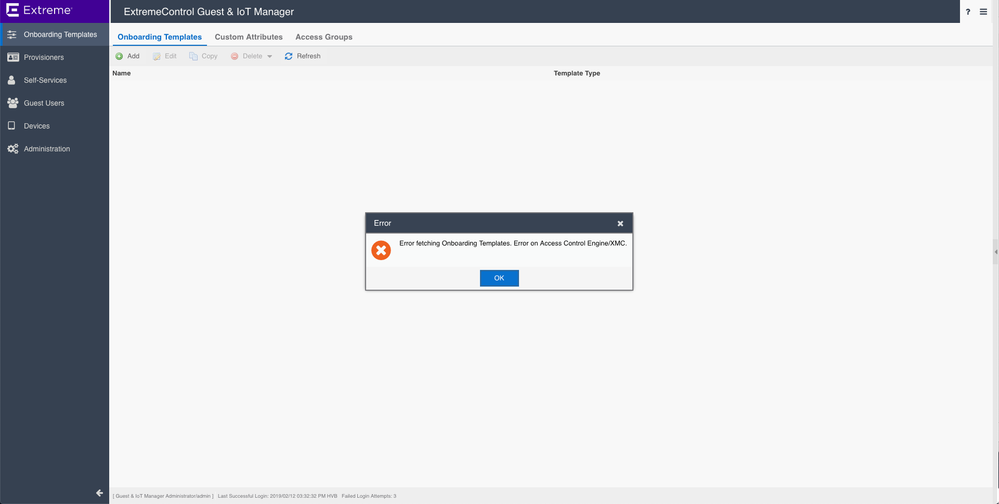Click the help question mark icon

click(968, 12)
